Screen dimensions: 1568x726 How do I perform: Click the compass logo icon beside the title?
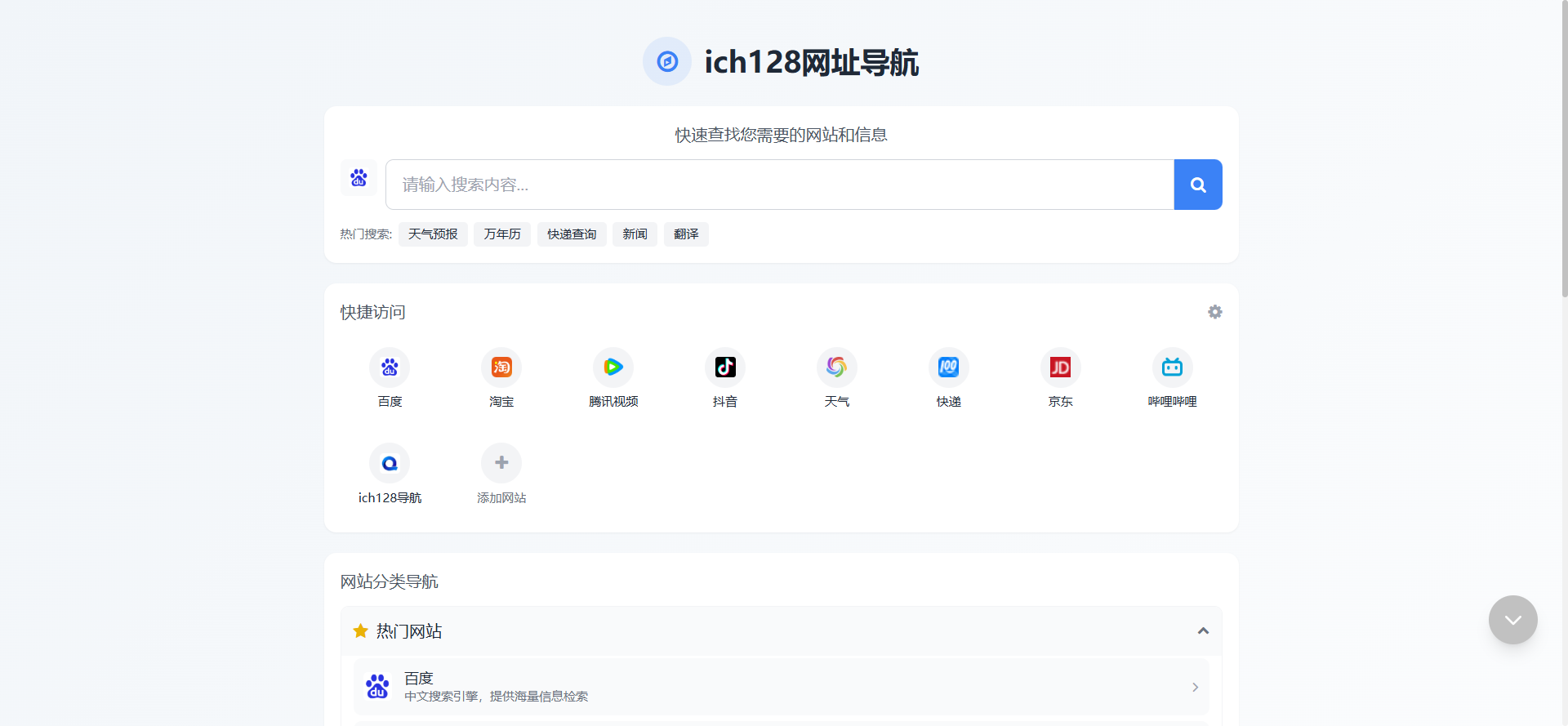coord(667,61)
